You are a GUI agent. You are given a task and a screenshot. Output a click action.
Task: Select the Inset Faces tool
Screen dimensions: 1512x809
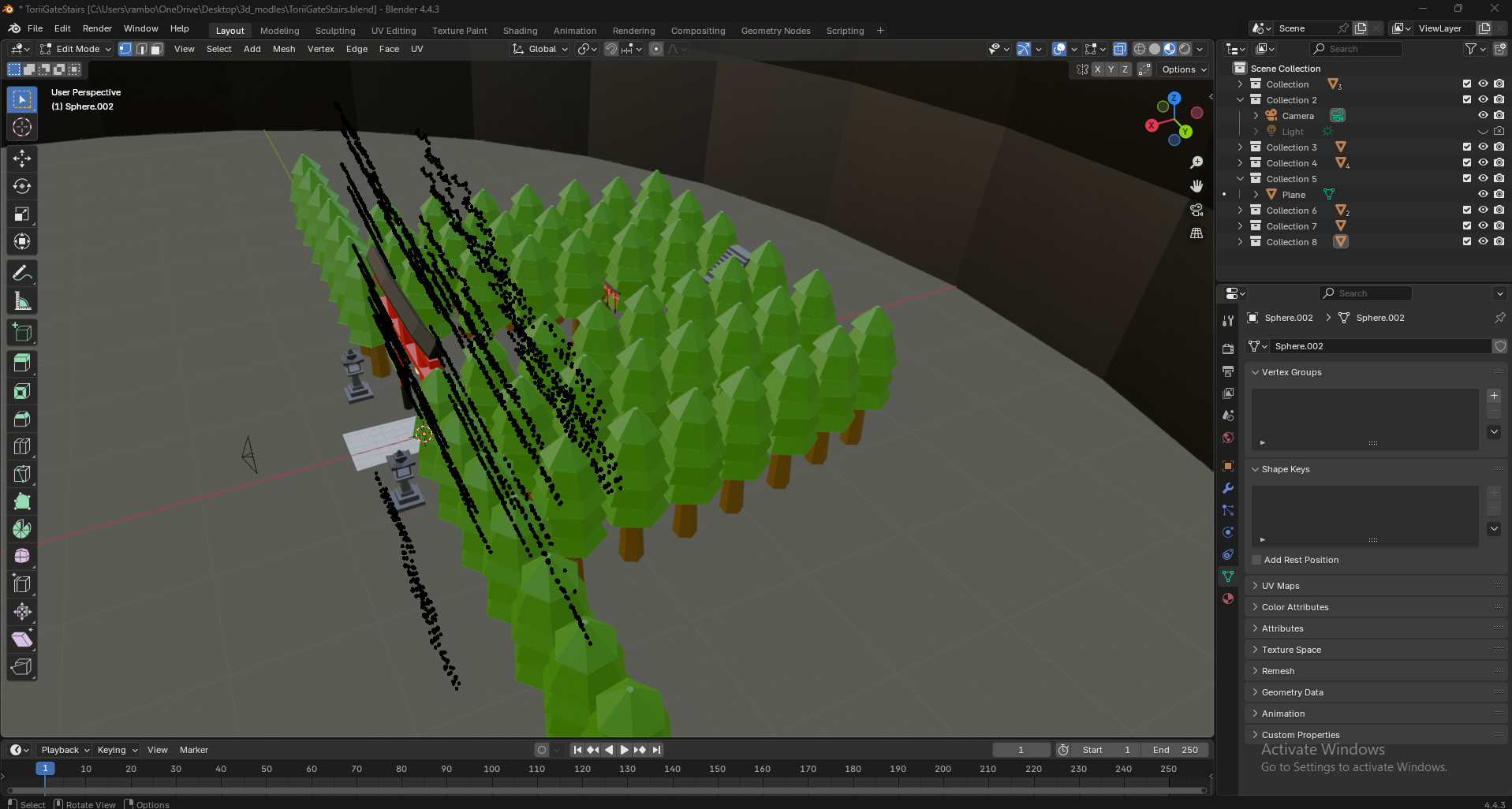click(22, 391)
